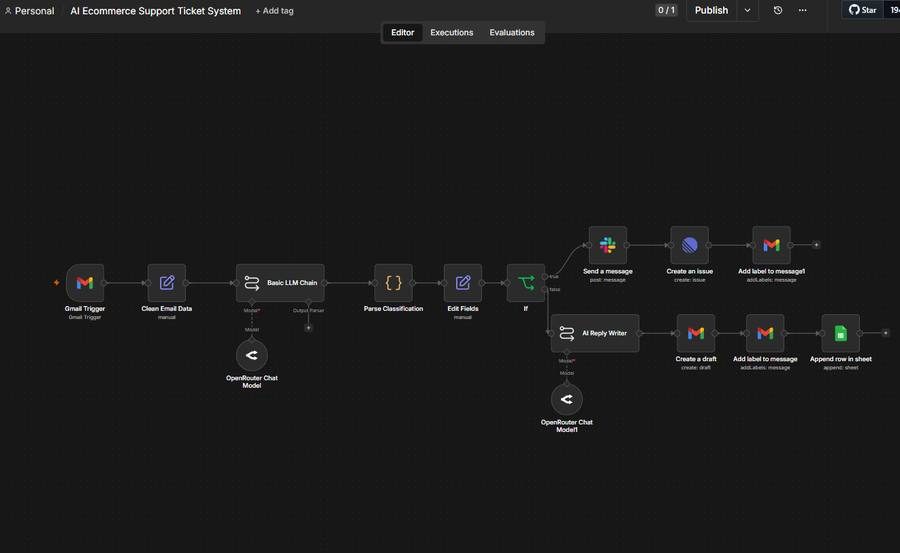The width and height of the screenshot is (900, 553).
Task: Open the Basic LLM Chain node
Action: [x=280, y=283]
